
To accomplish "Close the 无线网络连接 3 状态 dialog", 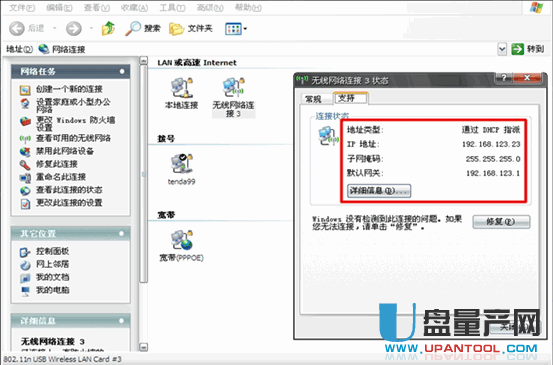I will 527,78.
